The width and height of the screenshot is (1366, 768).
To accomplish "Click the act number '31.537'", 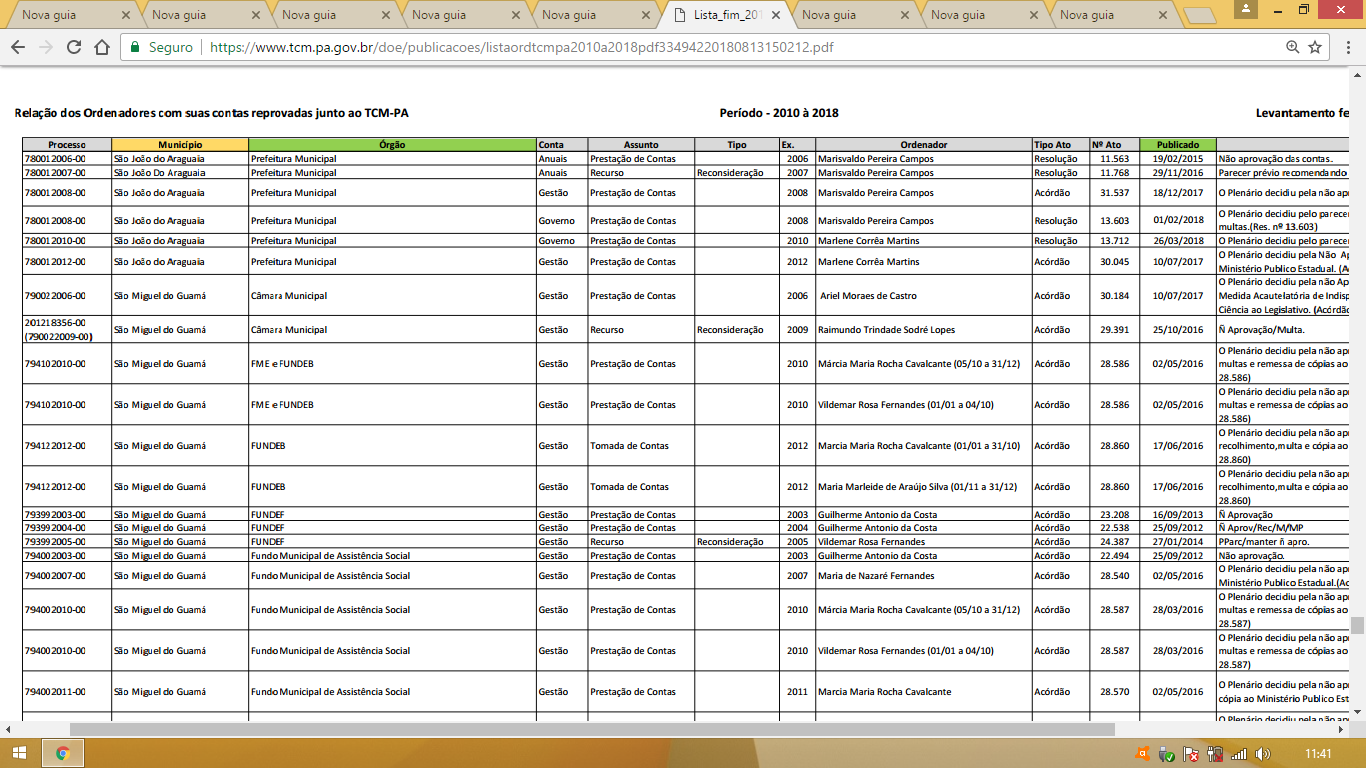I will pos(1114,193).
